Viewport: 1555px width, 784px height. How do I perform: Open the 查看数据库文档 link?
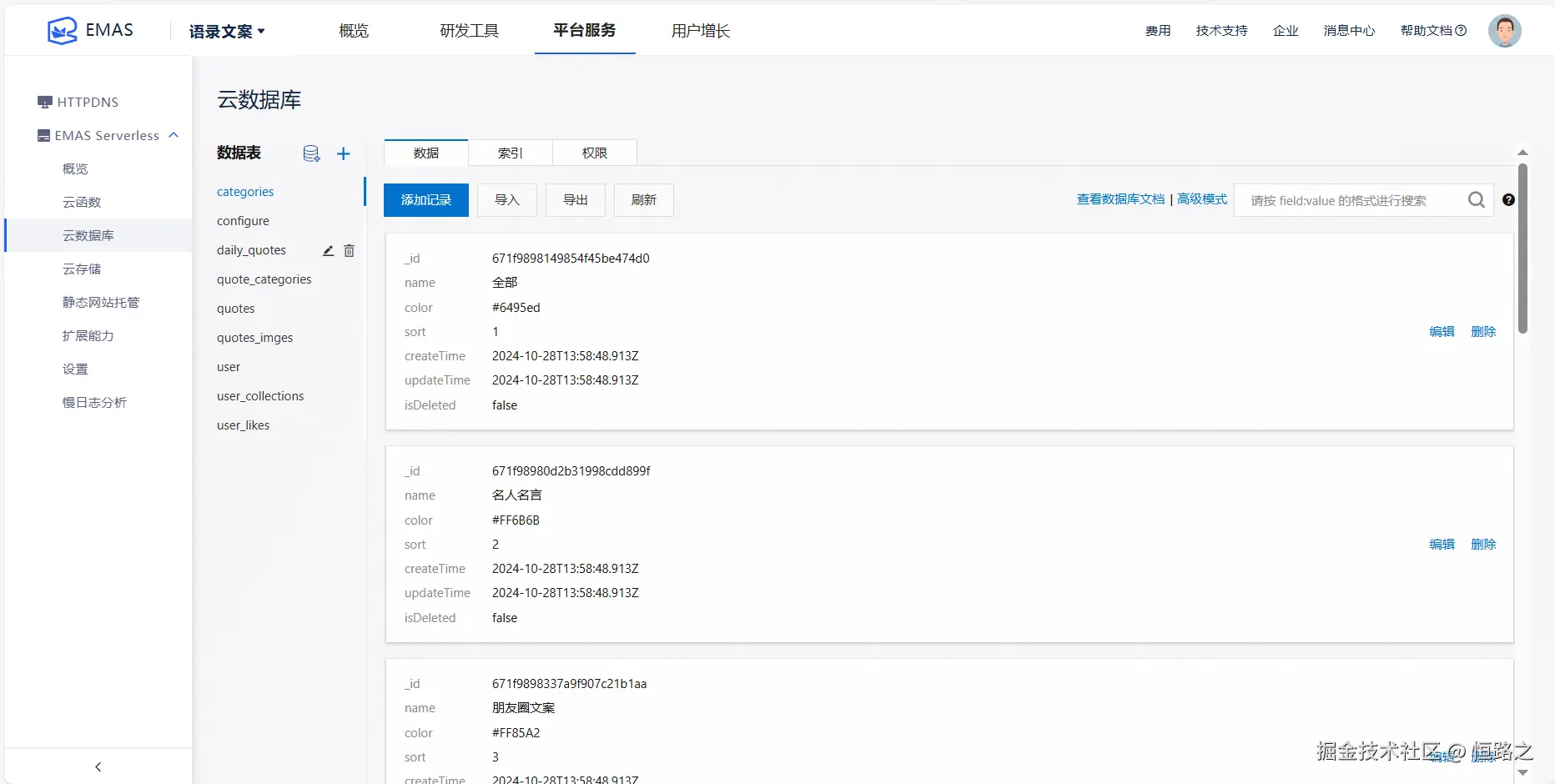tap(1120, 199)
